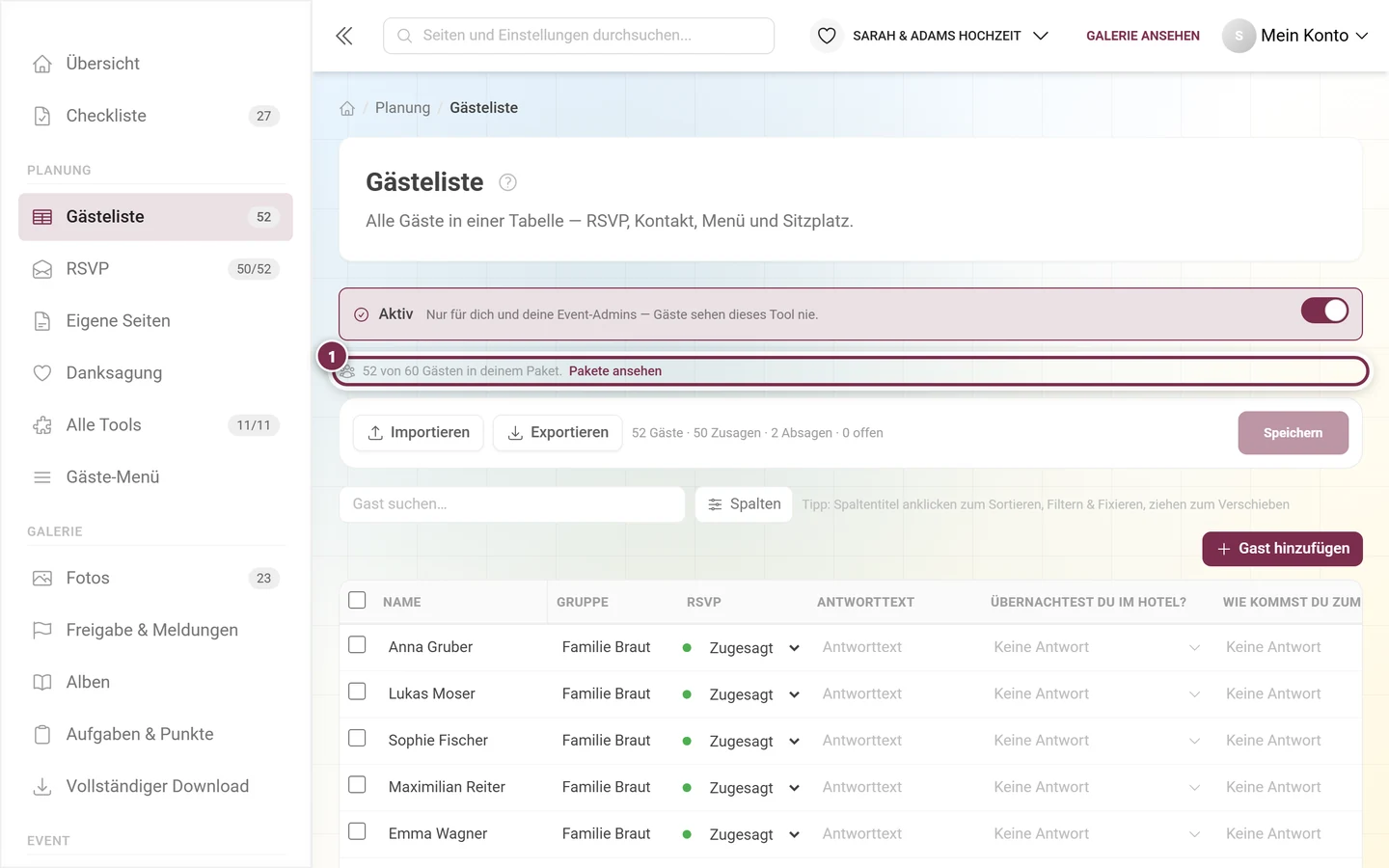The height and width of the screenshot is (868, 1389).
Task: Click the envelope icon next to RSVP
Action: 42,269
